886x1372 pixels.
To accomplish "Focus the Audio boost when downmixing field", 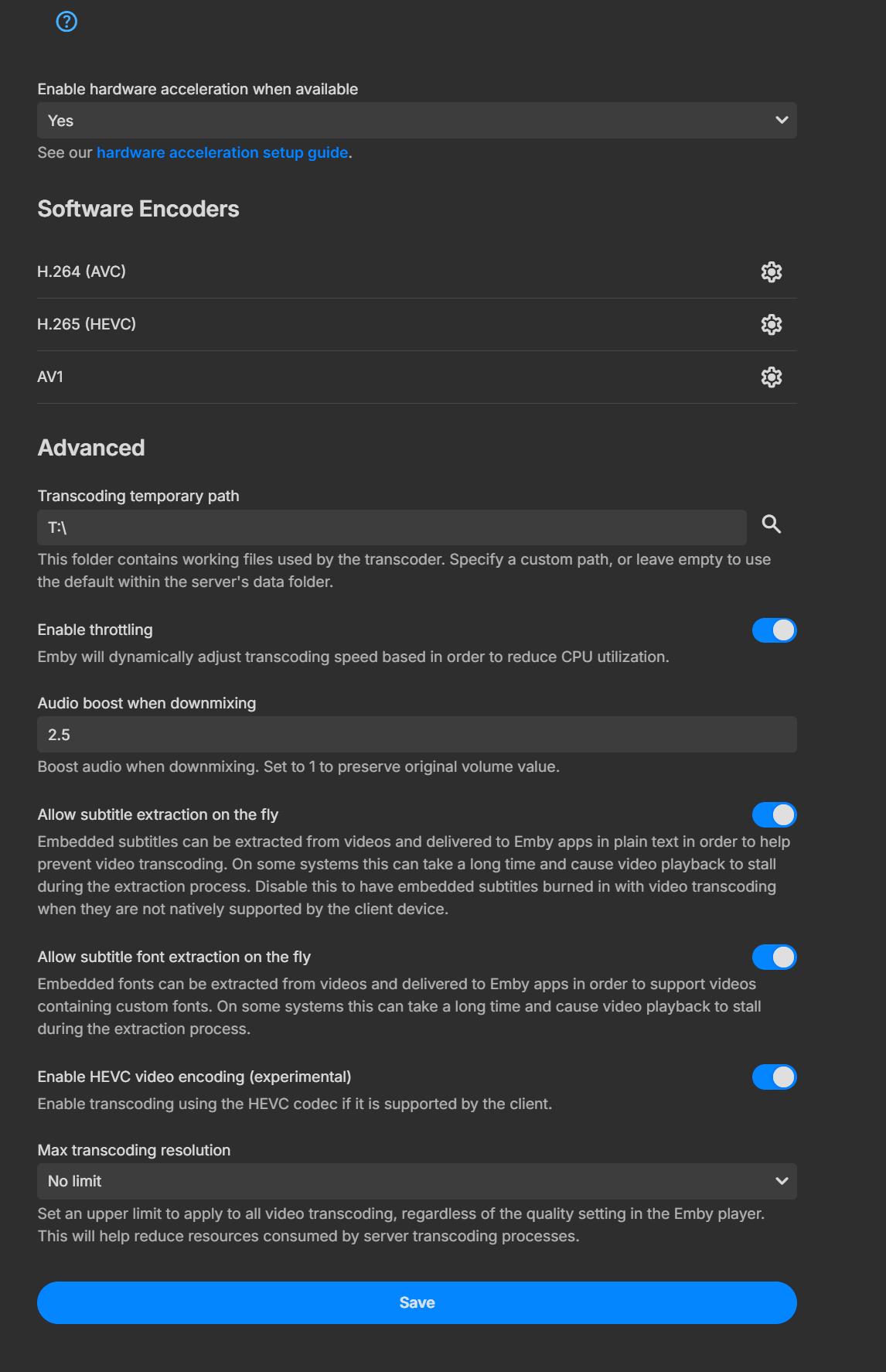I will point(417,735).
